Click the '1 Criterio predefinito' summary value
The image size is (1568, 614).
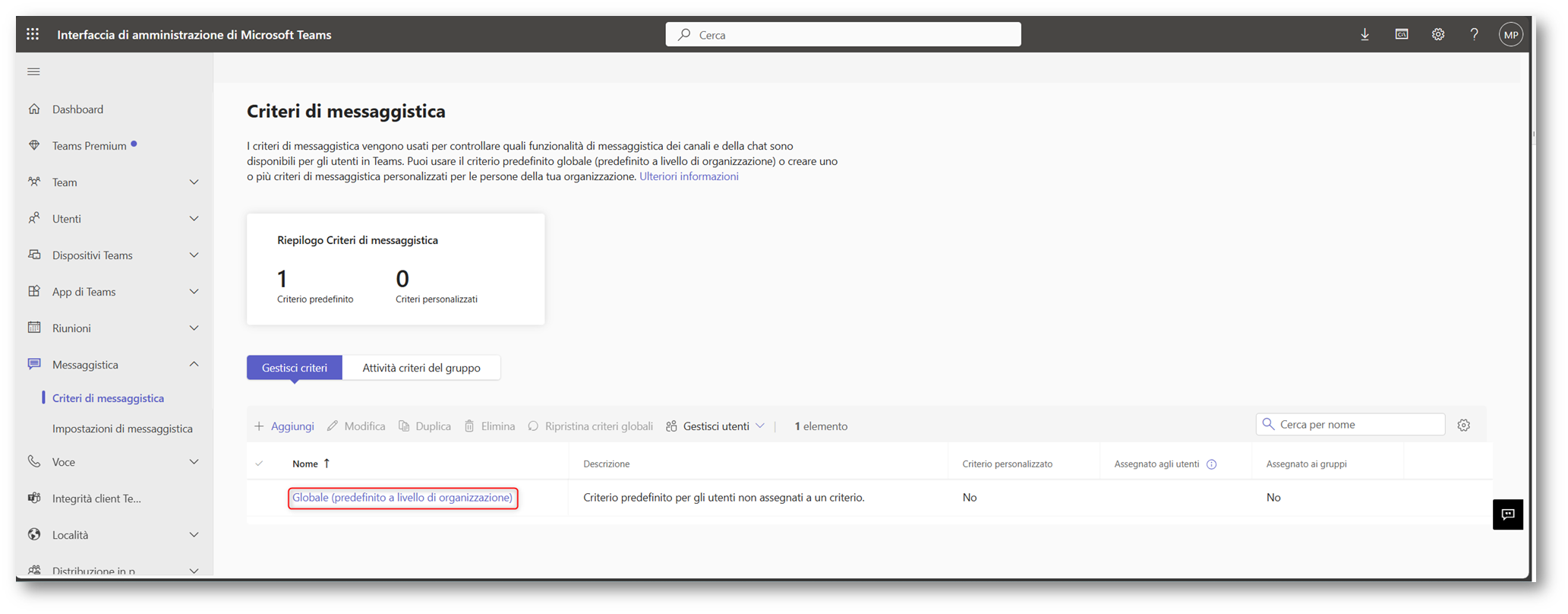pos(315,286)
